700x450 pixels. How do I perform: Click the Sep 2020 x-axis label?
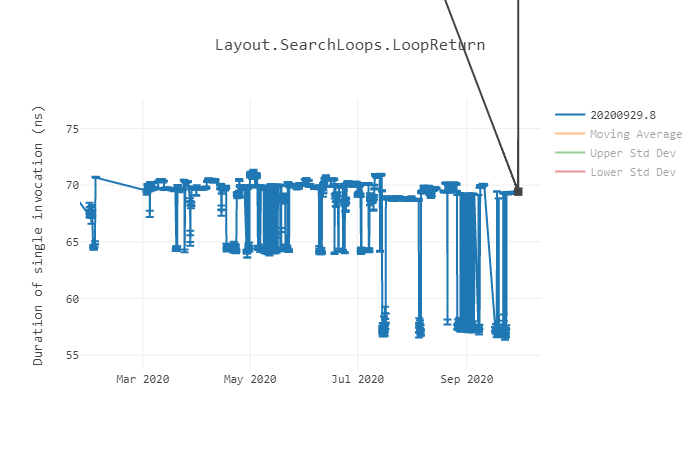pyautogui.click(x=467, y=379)
